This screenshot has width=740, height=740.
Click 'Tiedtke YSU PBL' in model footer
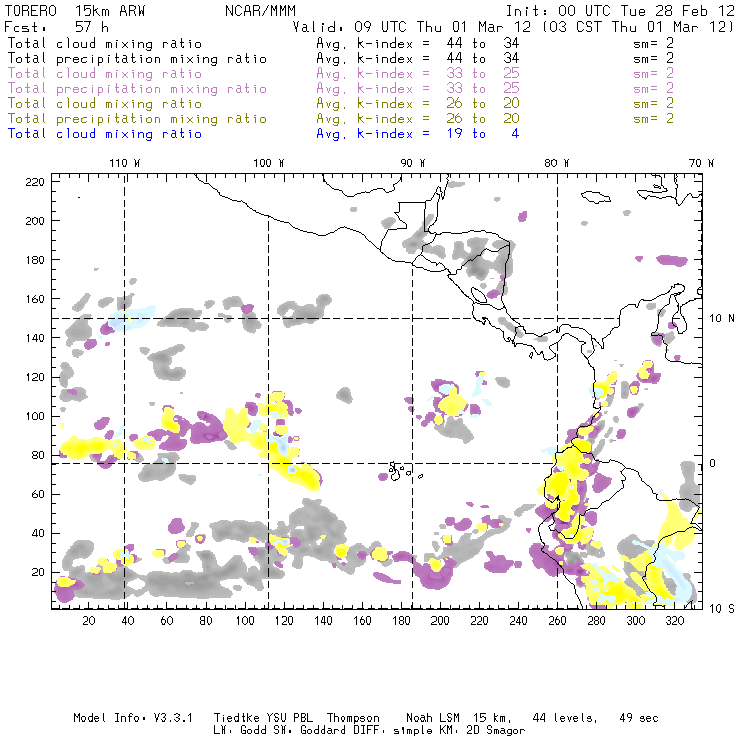(263, 718)
